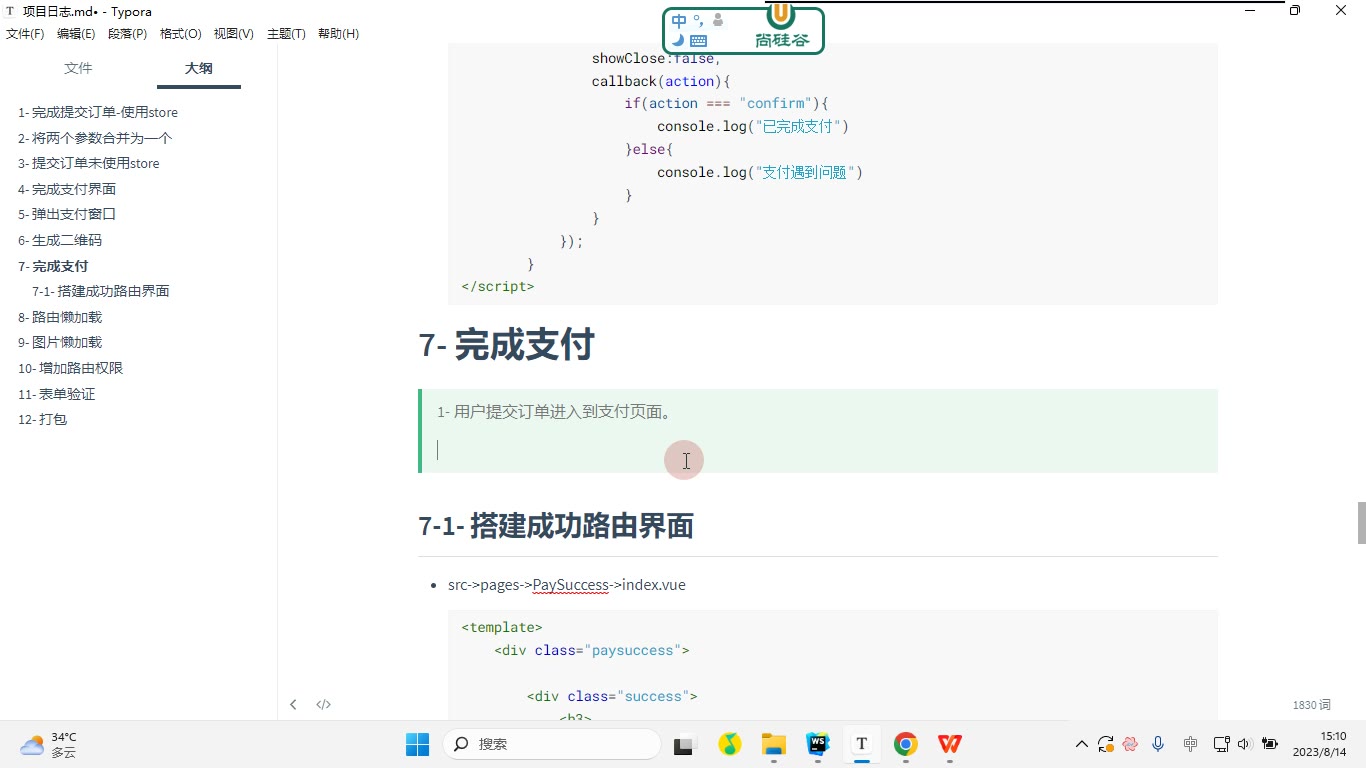Click the pink flower tray icon
The width and height of the screenshot is (1366, 768).
pyautogui.click(x=1131, y=744)
